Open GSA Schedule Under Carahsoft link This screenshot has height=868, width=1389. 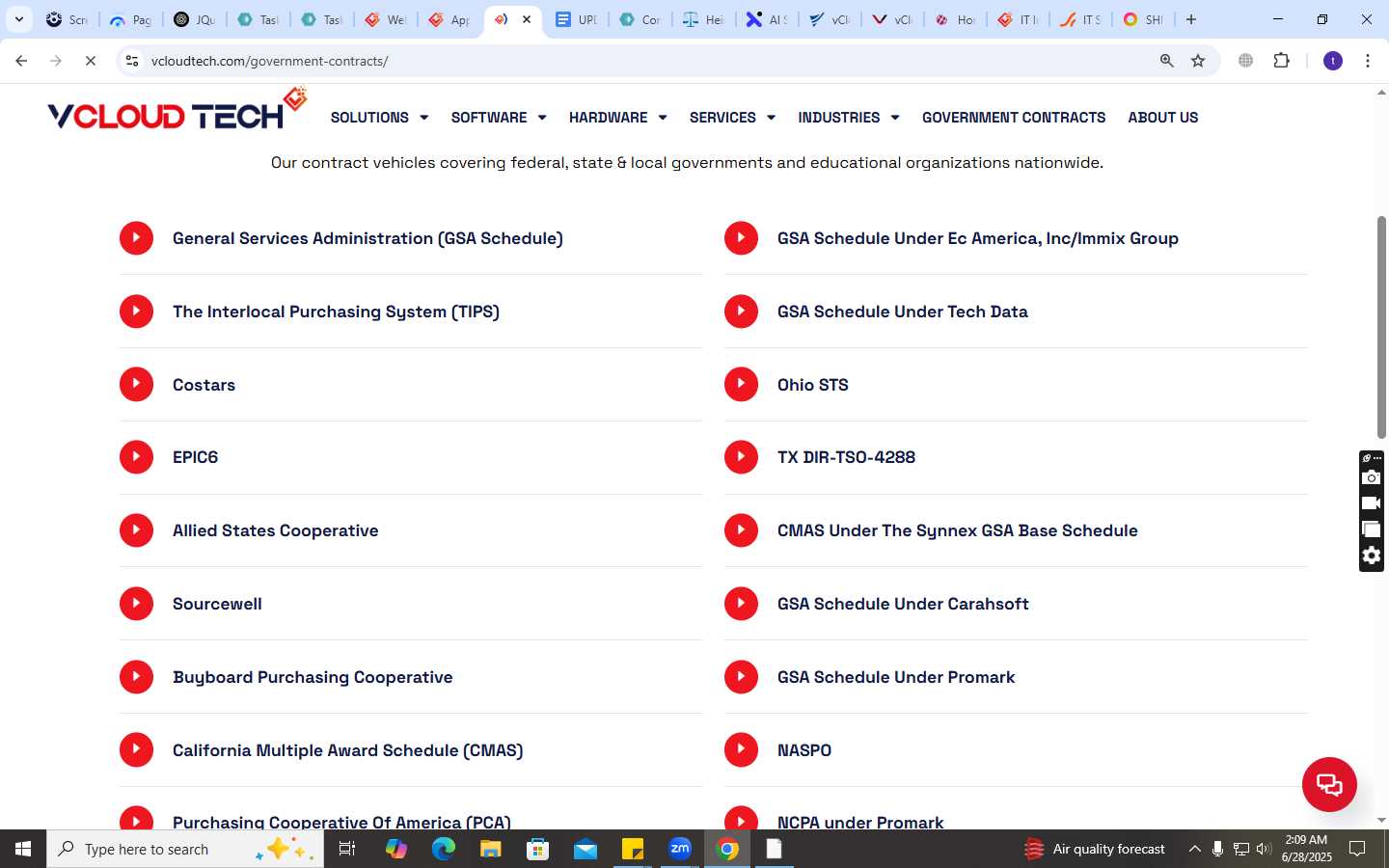903,604
